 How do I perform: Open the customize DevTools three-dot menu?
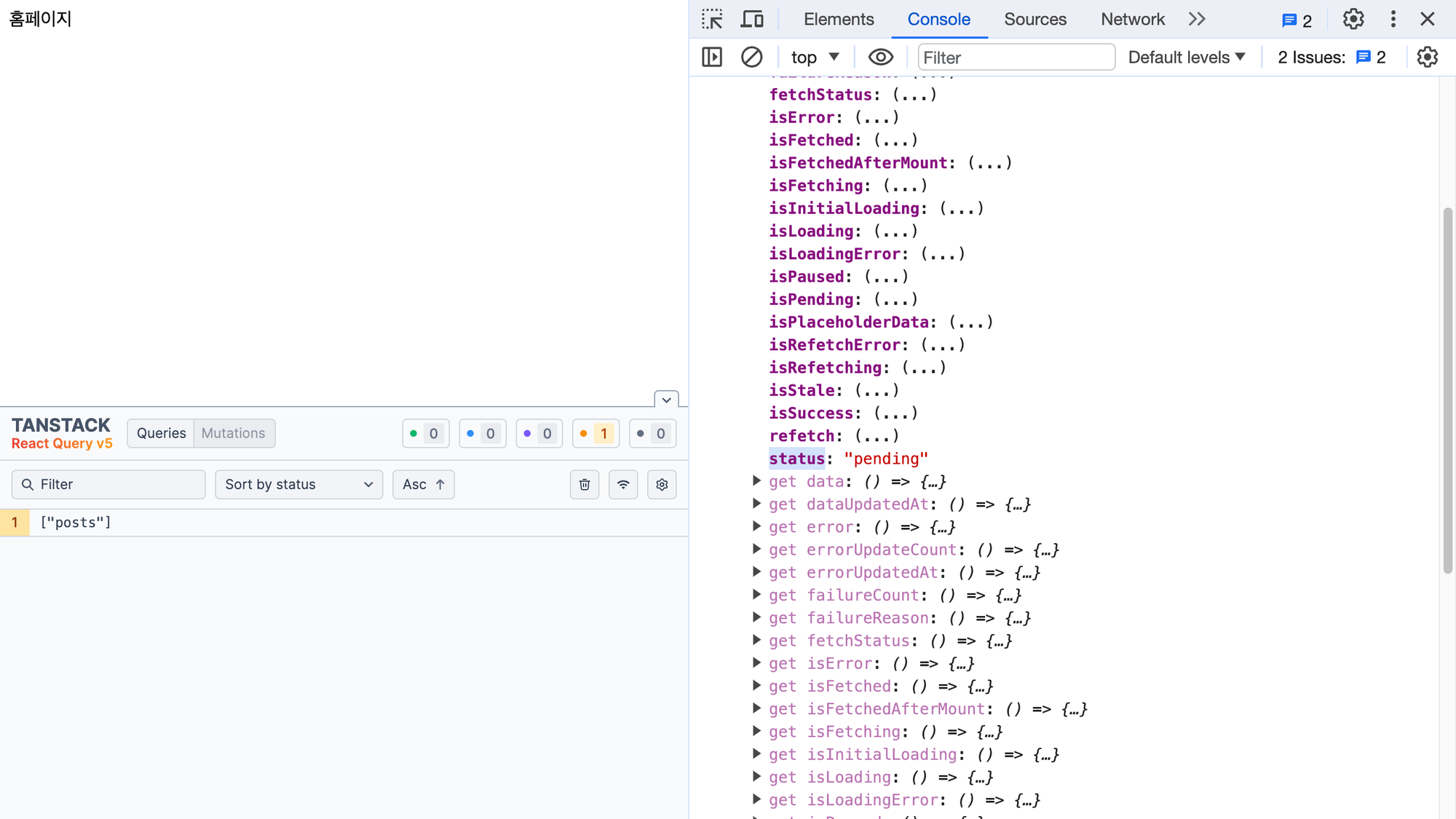[x=1393, y=19]
